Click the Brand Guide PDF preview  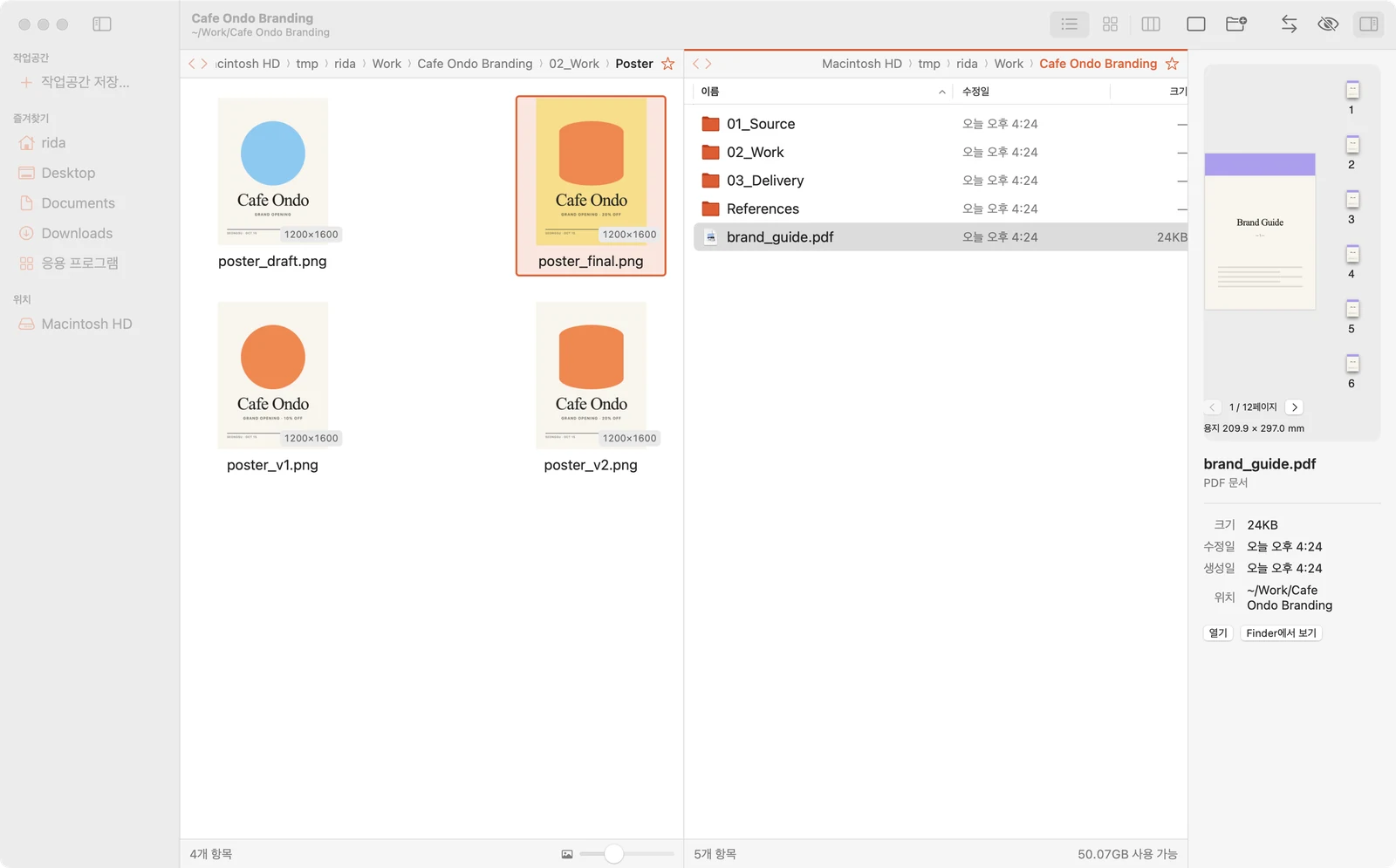tap(1260, 231)
